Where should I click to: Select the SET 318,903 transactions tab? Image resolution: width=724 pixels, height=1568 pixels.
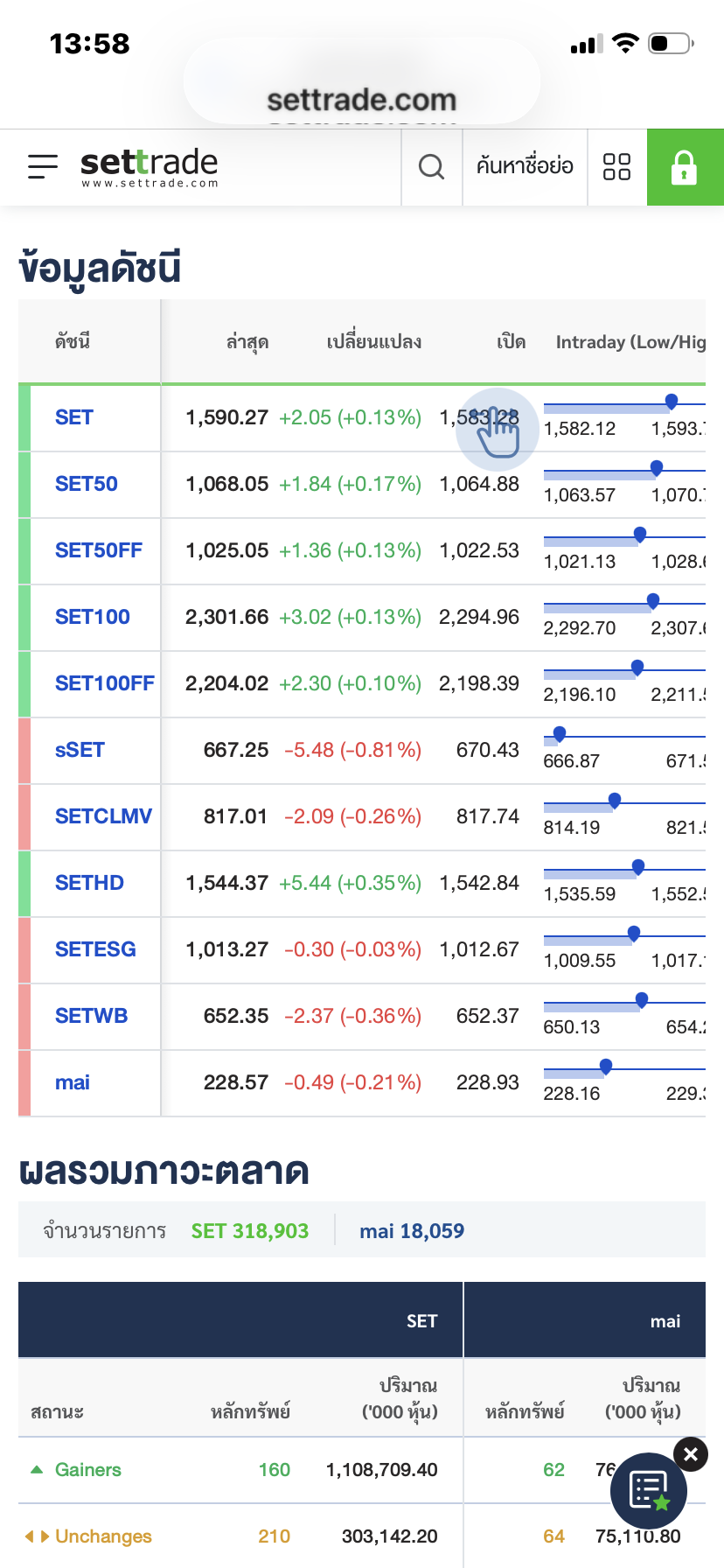click(x=250, y=1230)
